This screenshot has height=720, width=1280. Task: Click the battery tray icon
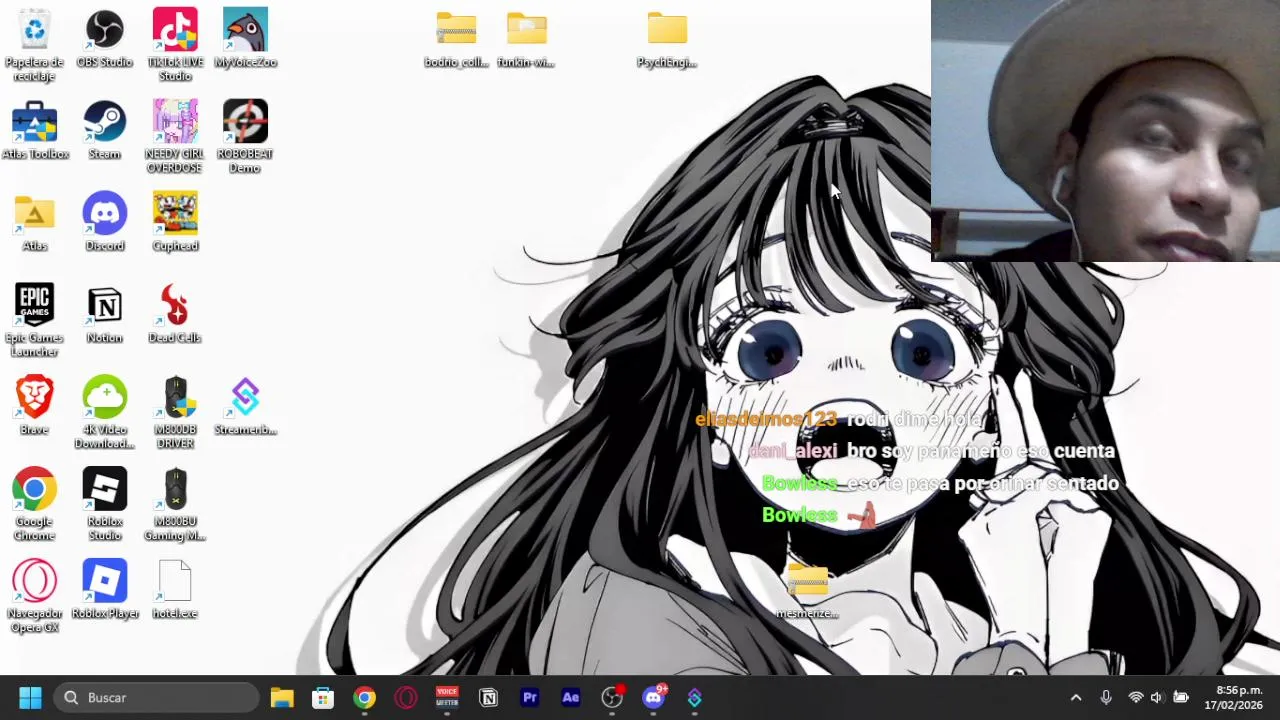pos(1181,697)
